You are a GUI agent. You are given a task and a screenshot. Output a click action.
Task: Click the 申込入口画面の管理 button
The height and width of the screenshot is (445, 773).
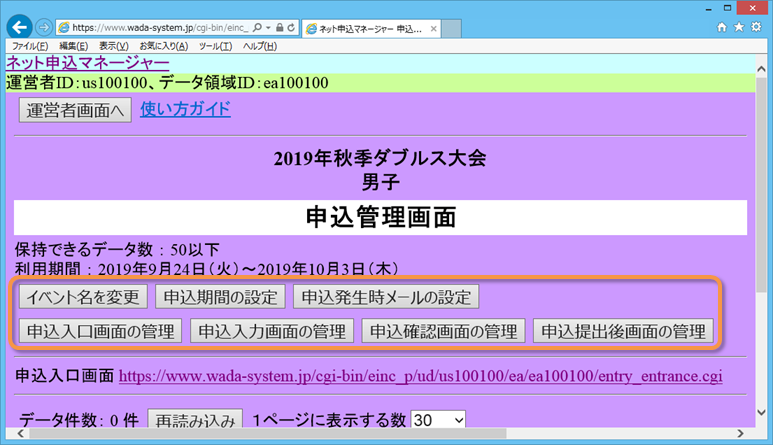point(101,331)
